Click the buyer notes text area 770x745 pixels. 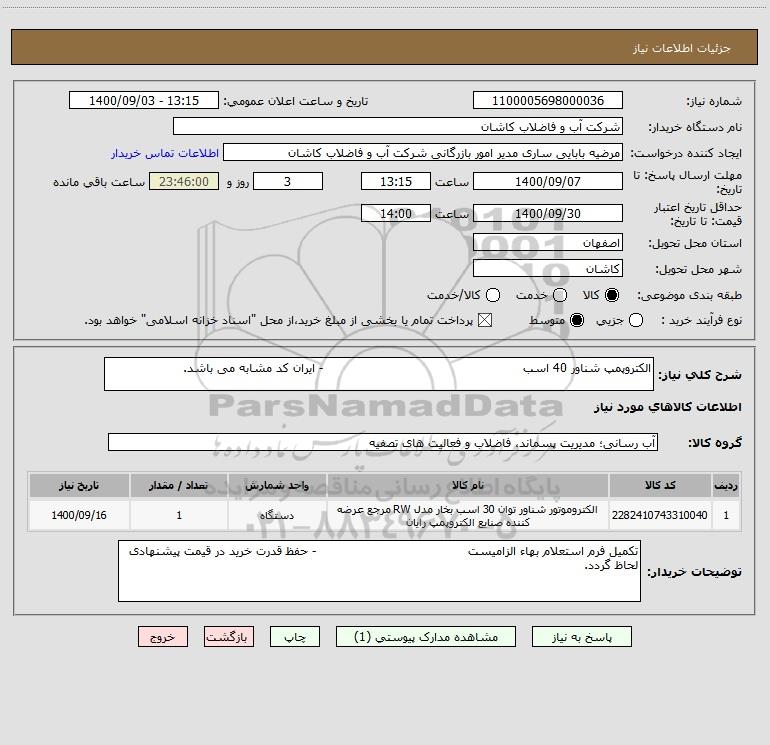pyautogui.click(x=379, y=571)
